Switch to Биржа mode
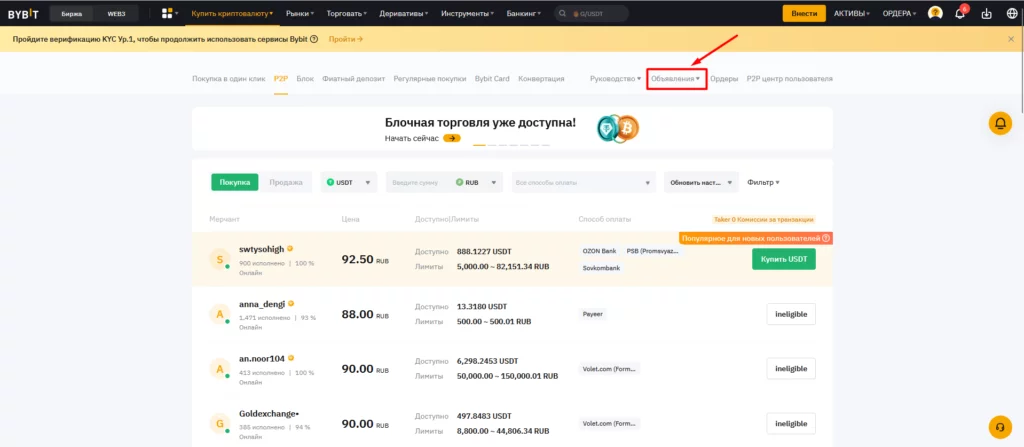This screenshot has height=447, width=1024. click(71, 13)
